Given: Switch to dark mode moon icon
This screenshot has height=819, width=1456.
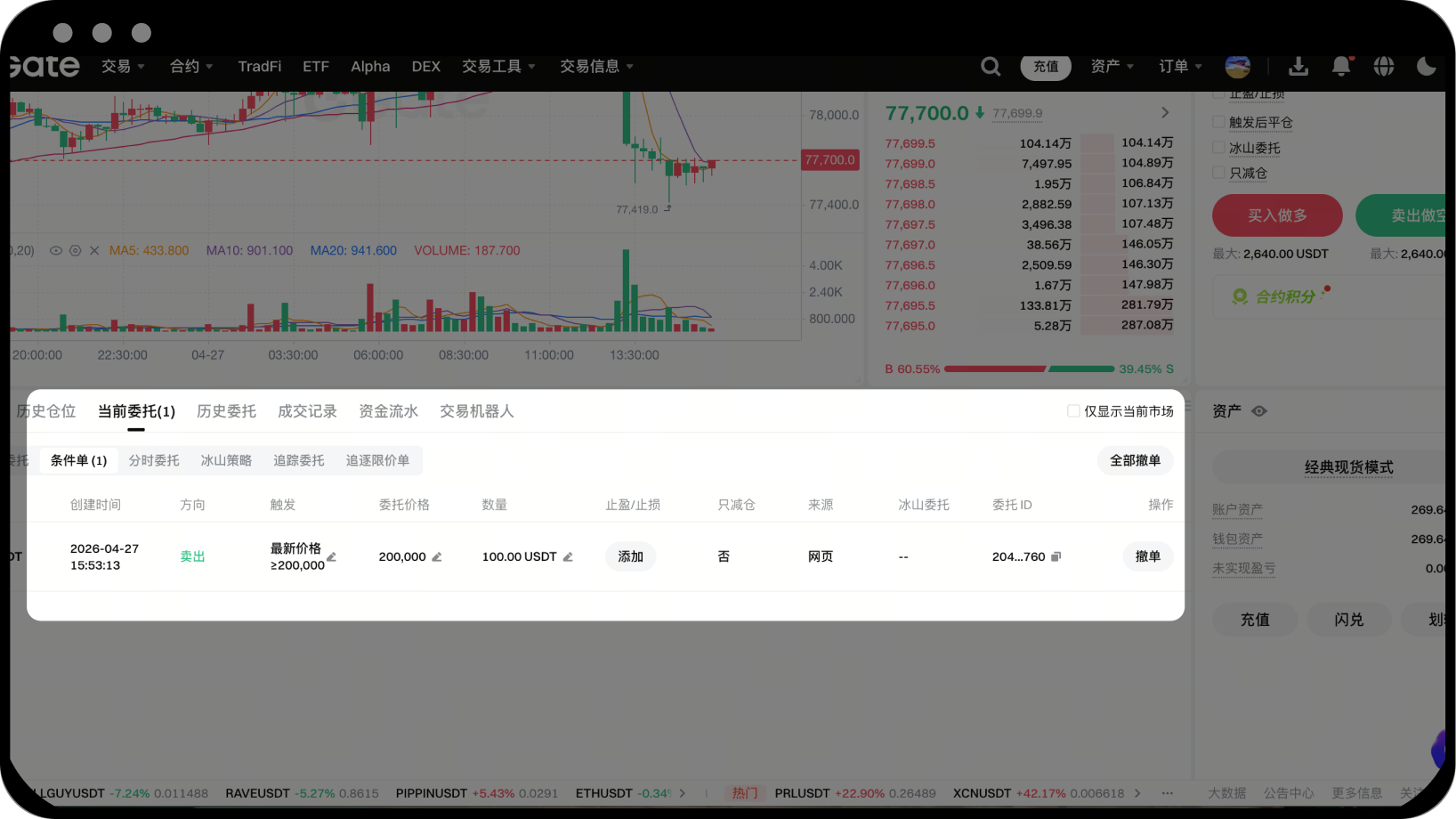Looking at the screenshot, I should (x=1426, y=67).
